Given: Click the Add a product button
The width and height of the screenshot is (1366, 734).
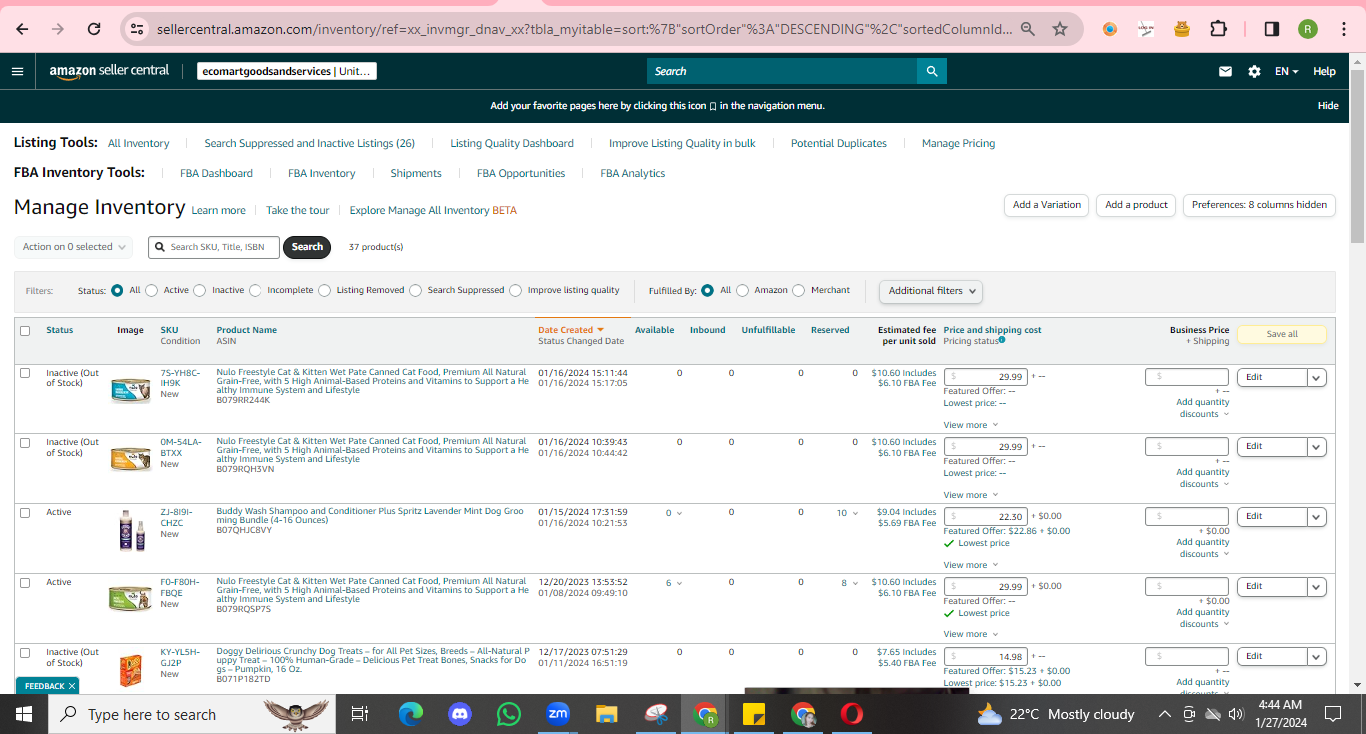Looking at the screenshot, I should pyautogui.click(x=1137, y=205).
